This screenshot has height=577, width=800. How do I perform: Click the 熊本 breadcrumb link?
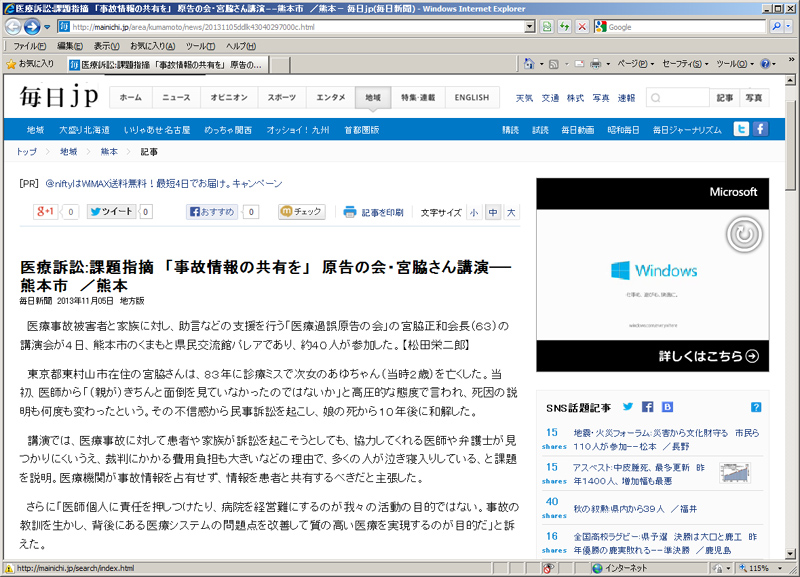click(109, 152)
